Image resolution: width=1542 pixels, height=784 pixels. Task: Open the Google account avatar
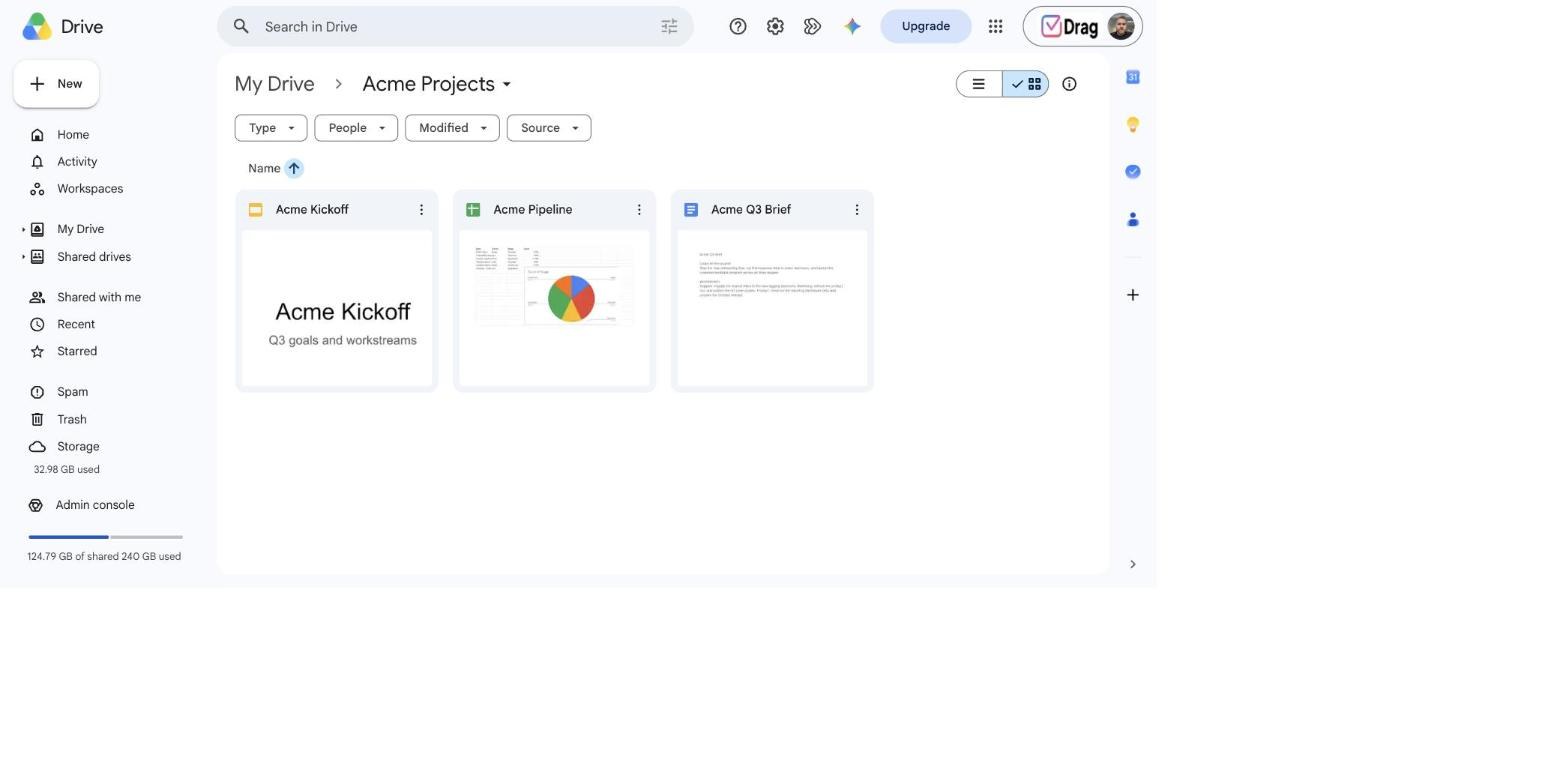(1121, 27)
